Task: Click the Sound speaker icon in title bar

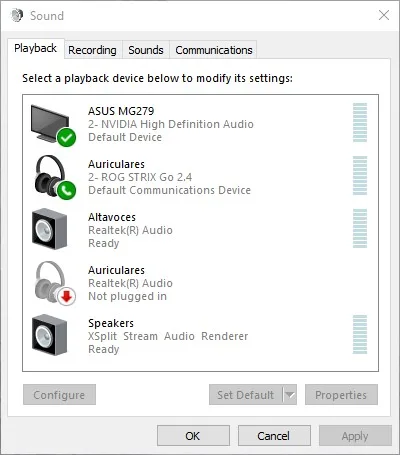Action: pos(17,15)
